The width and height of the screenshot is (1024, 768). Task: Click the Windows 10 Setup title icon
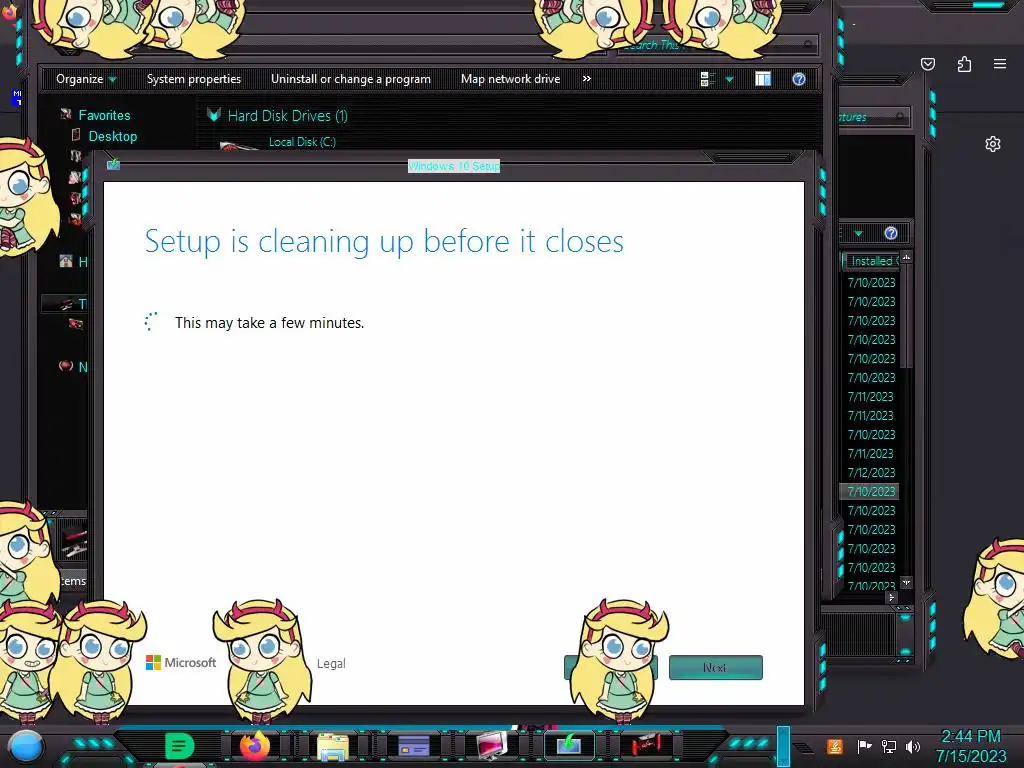click(114, 164)
